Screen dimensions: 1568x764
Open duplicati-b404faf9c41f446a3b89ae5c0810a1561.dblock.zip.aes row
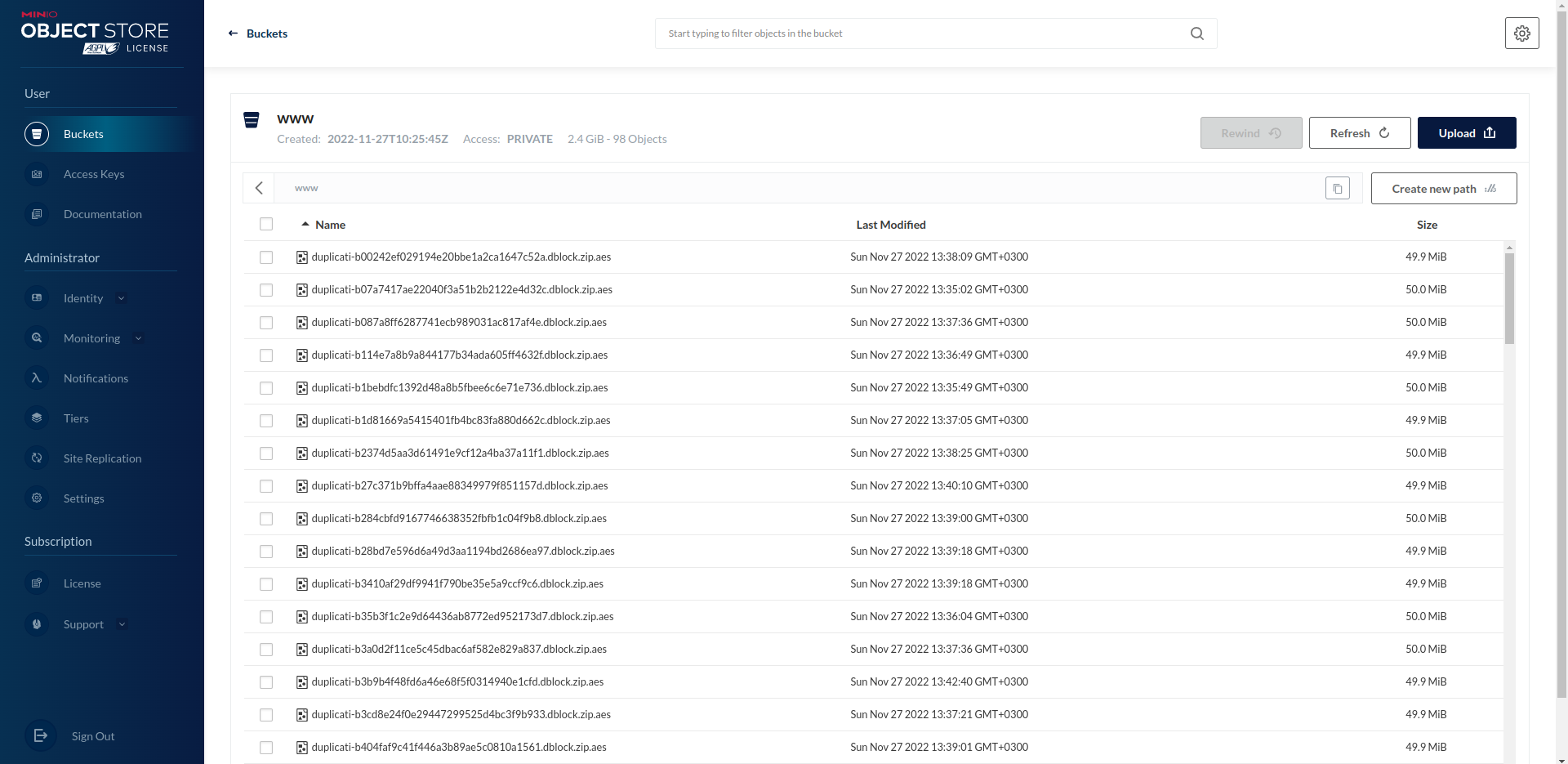coord(873,748)
